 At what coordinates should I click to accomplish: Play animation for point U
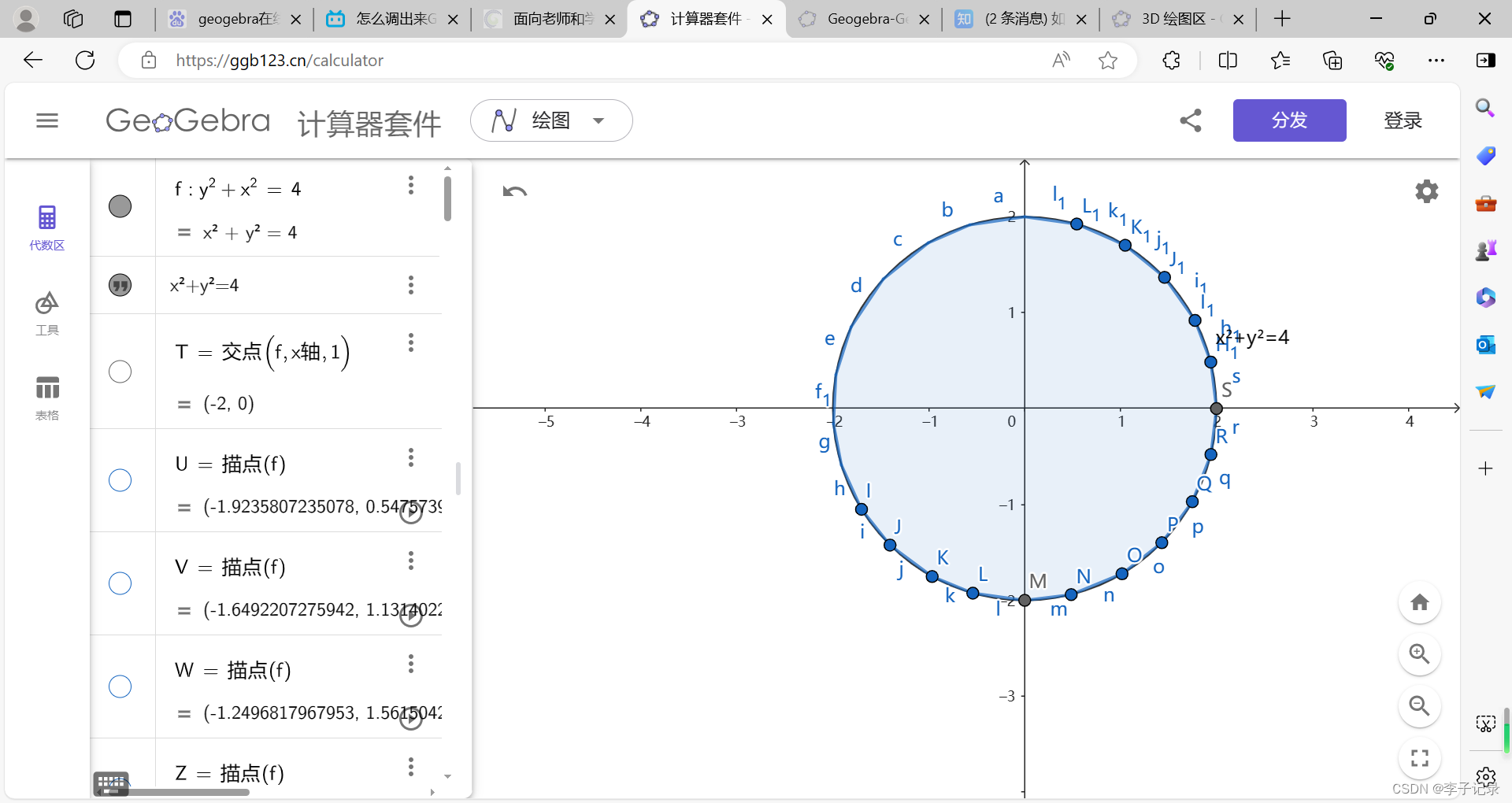(411, 512)
